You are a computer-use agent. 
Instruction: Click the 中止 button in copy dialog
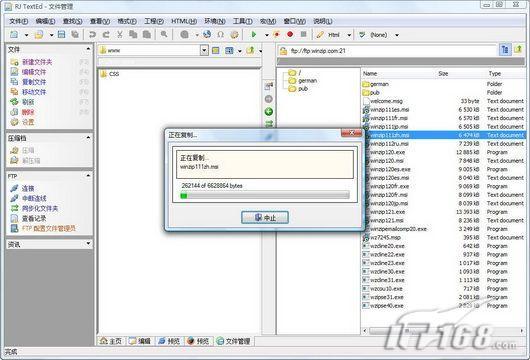coord(265,218)
